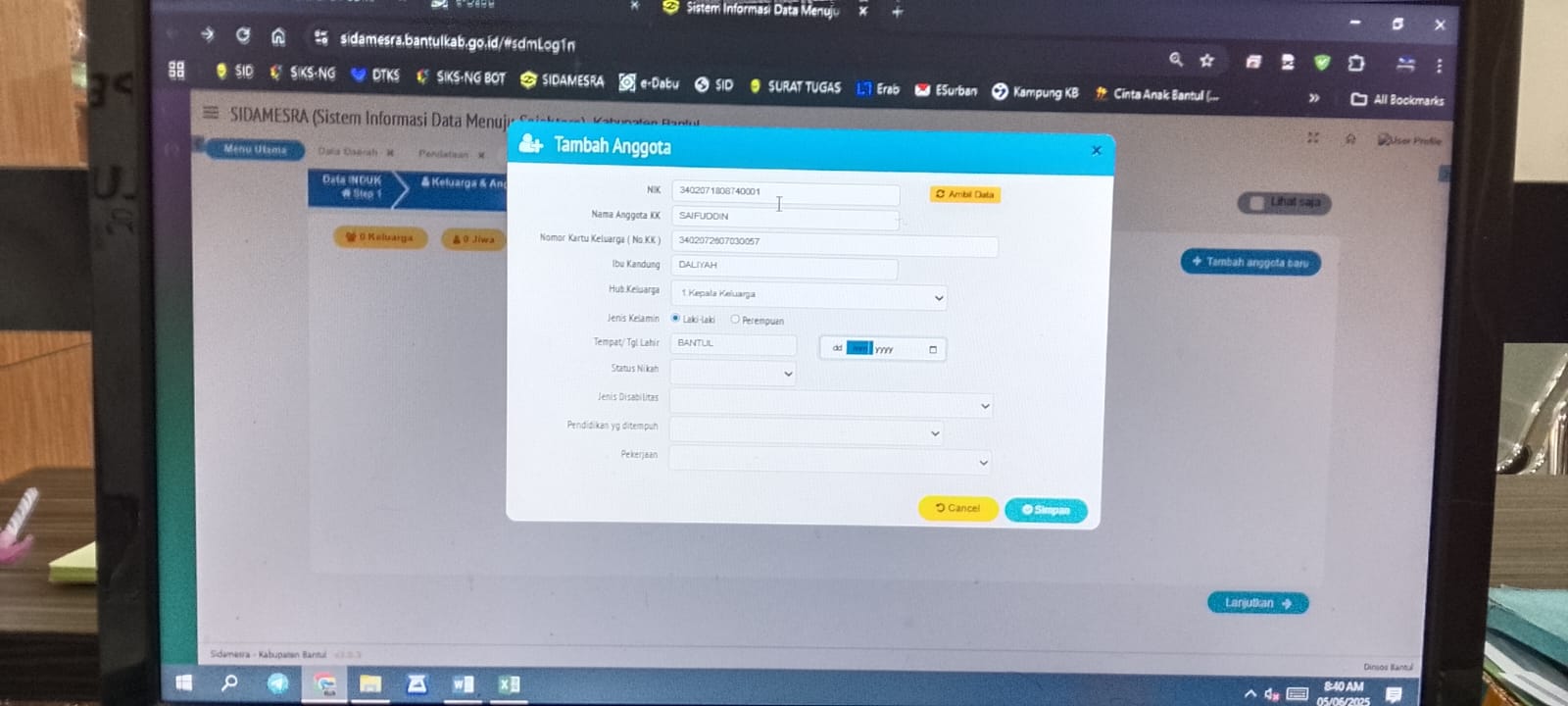This screenshot has height=706, width=1568.
Task: Open the Pekerjaan dropdown
Action: (x=830, y=461)
